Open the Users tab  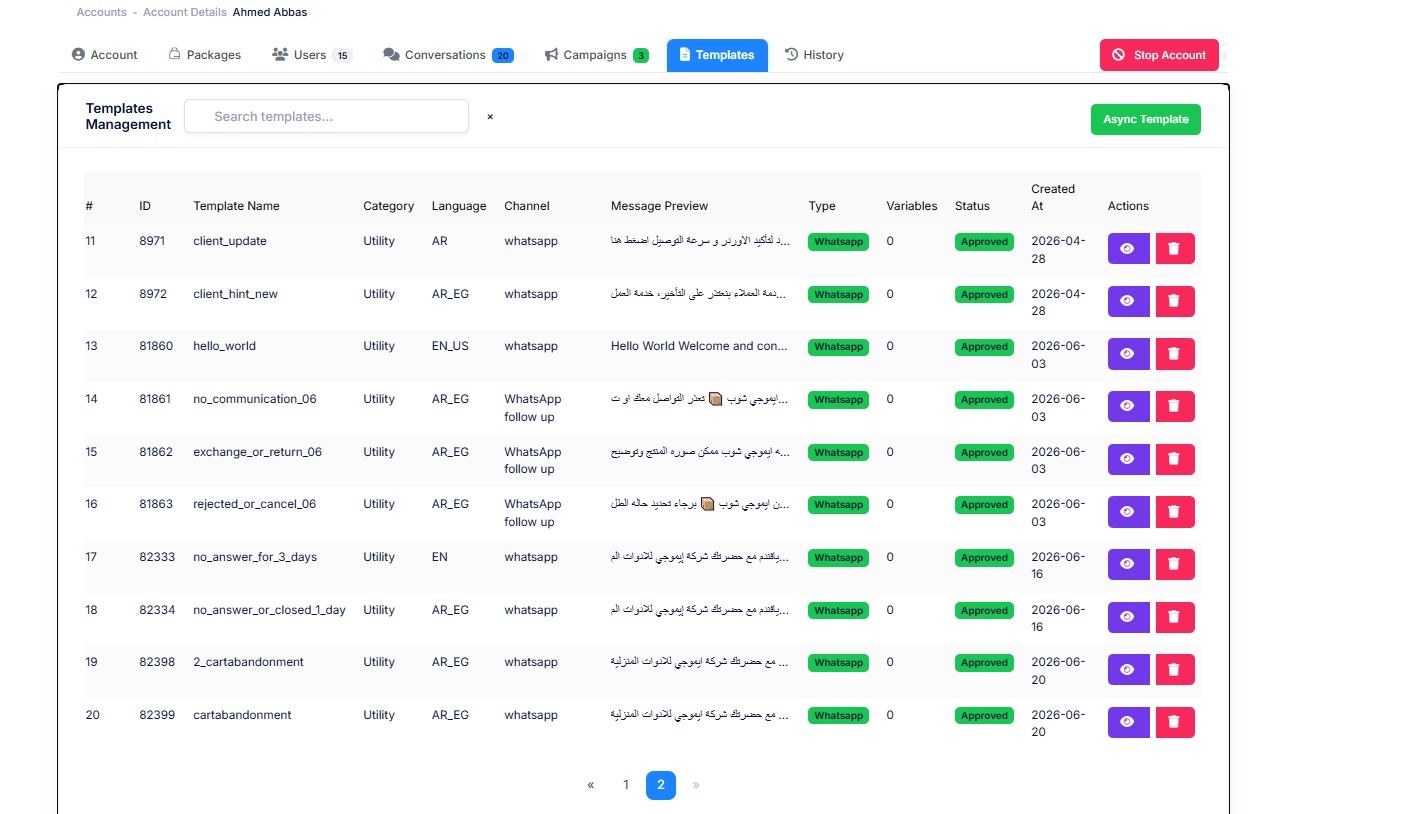point(312,55)
